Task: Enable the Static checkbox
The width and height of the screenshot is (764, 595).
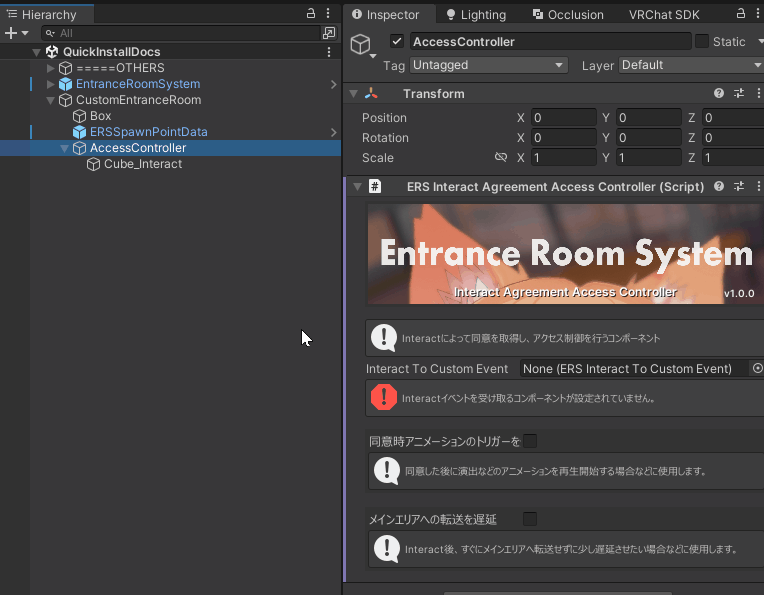Action: [x=702, y=41]
